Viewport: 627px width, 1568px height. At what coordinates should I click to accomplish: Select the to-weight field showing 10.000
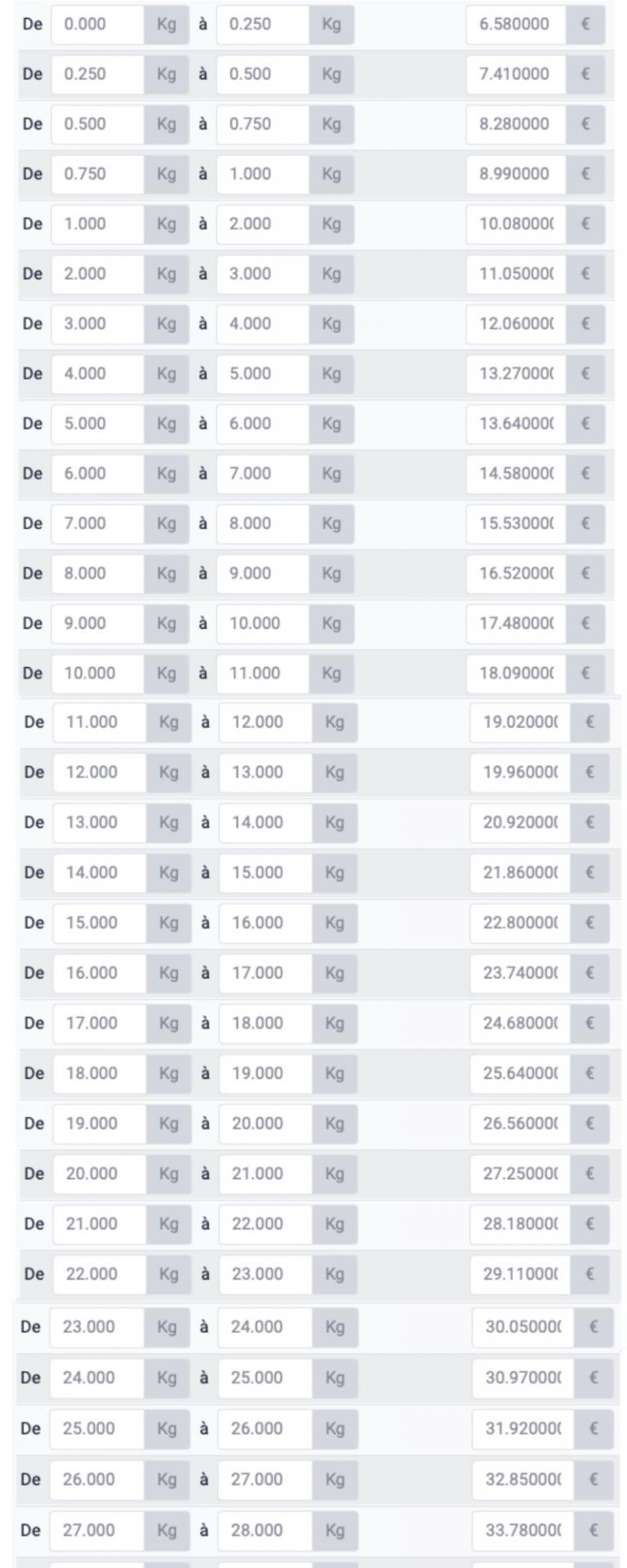[263, 623]
